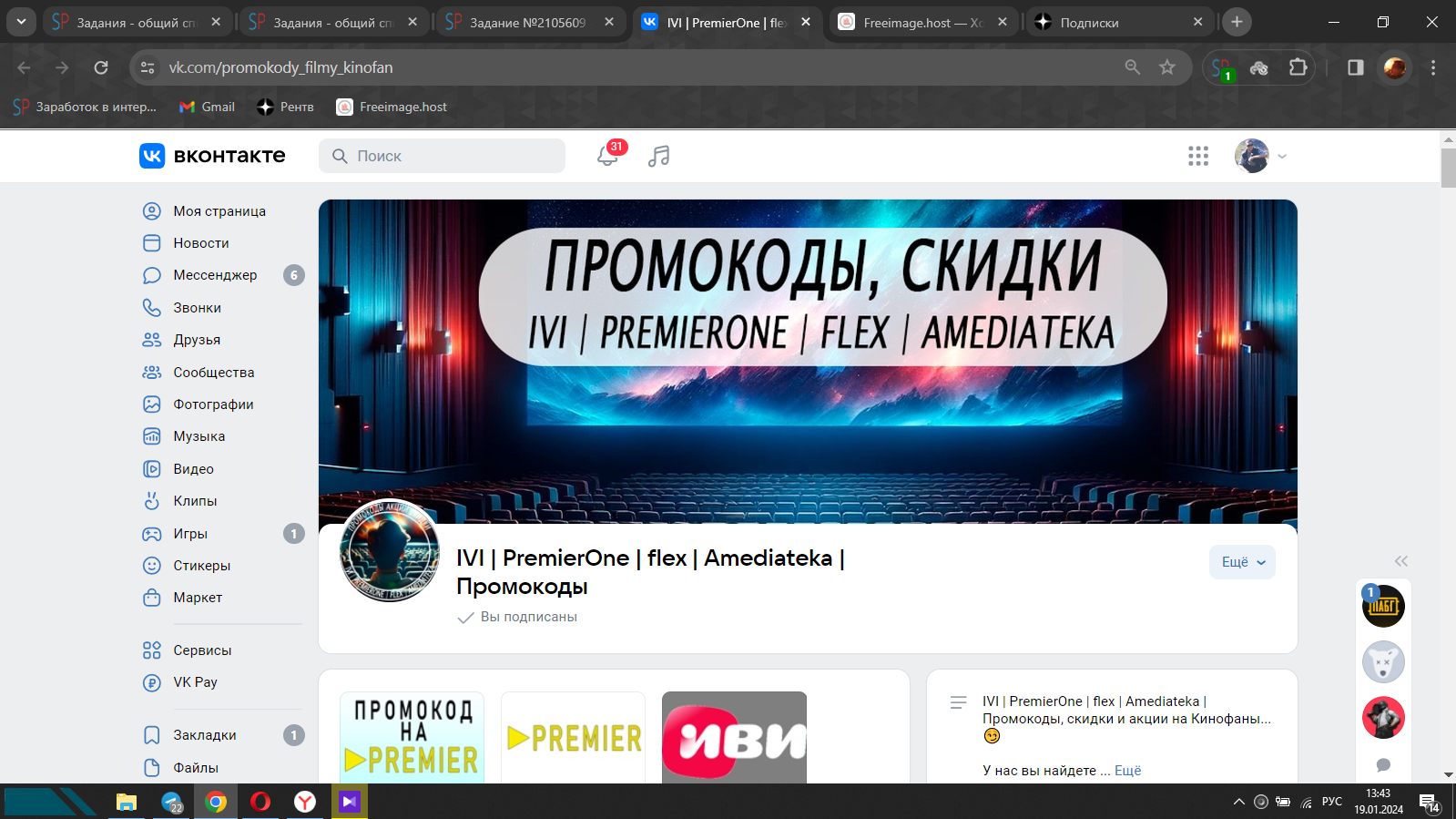Click the Музыка sidebar icon
The height and width of the screenshot is (819, 1456).
(152, 436)
